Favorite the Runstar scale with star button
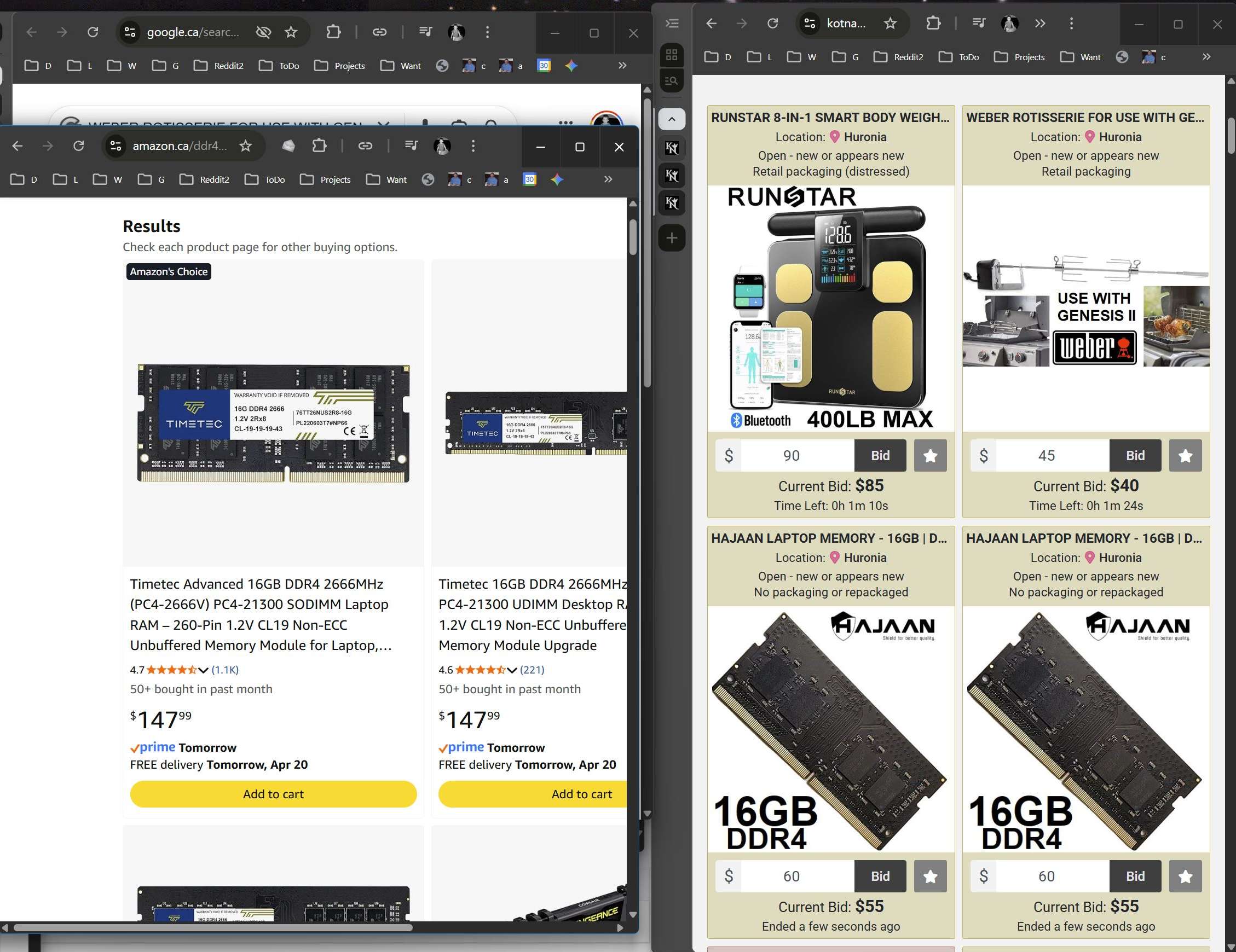This screenshot has width=1236, height=952. 930,455
